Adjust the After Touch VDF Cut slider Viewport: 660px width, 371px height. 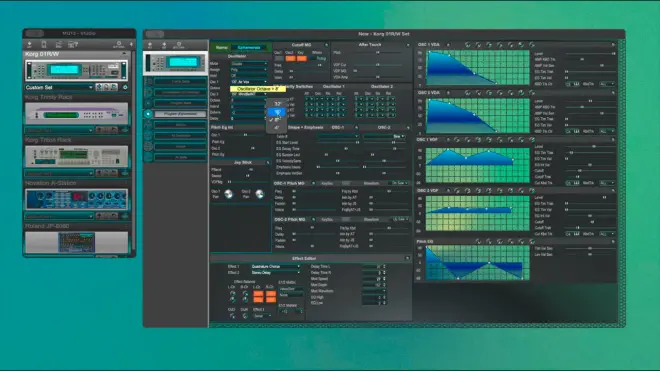tap(378, 65)
